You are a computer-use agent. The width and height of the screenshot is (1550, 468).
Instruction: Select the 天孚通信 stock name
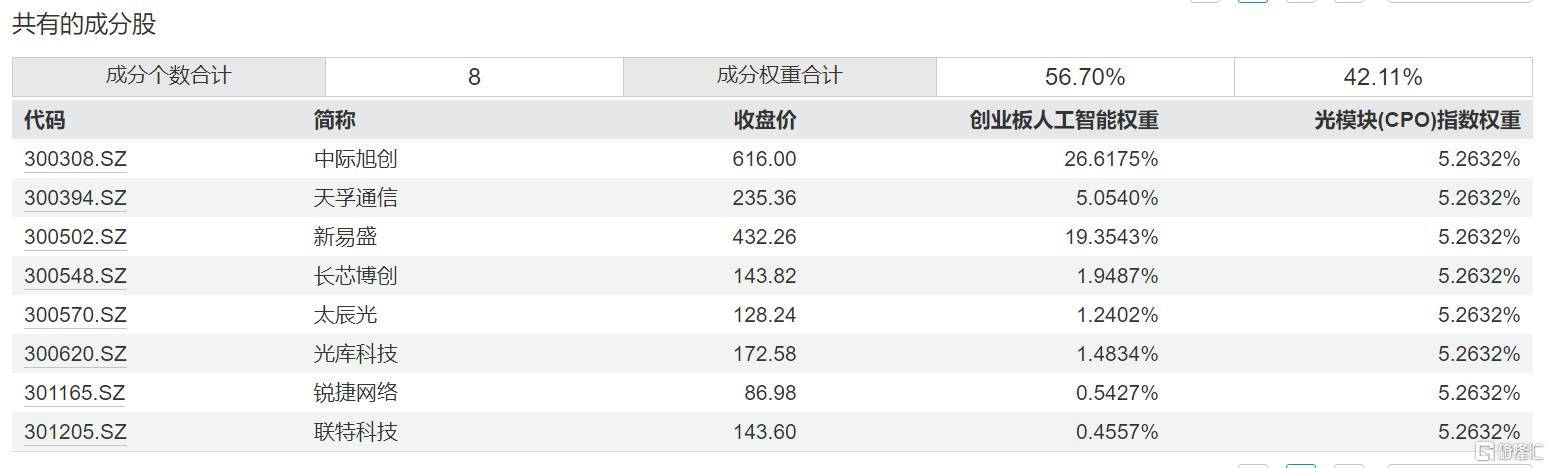coord(355,198)
